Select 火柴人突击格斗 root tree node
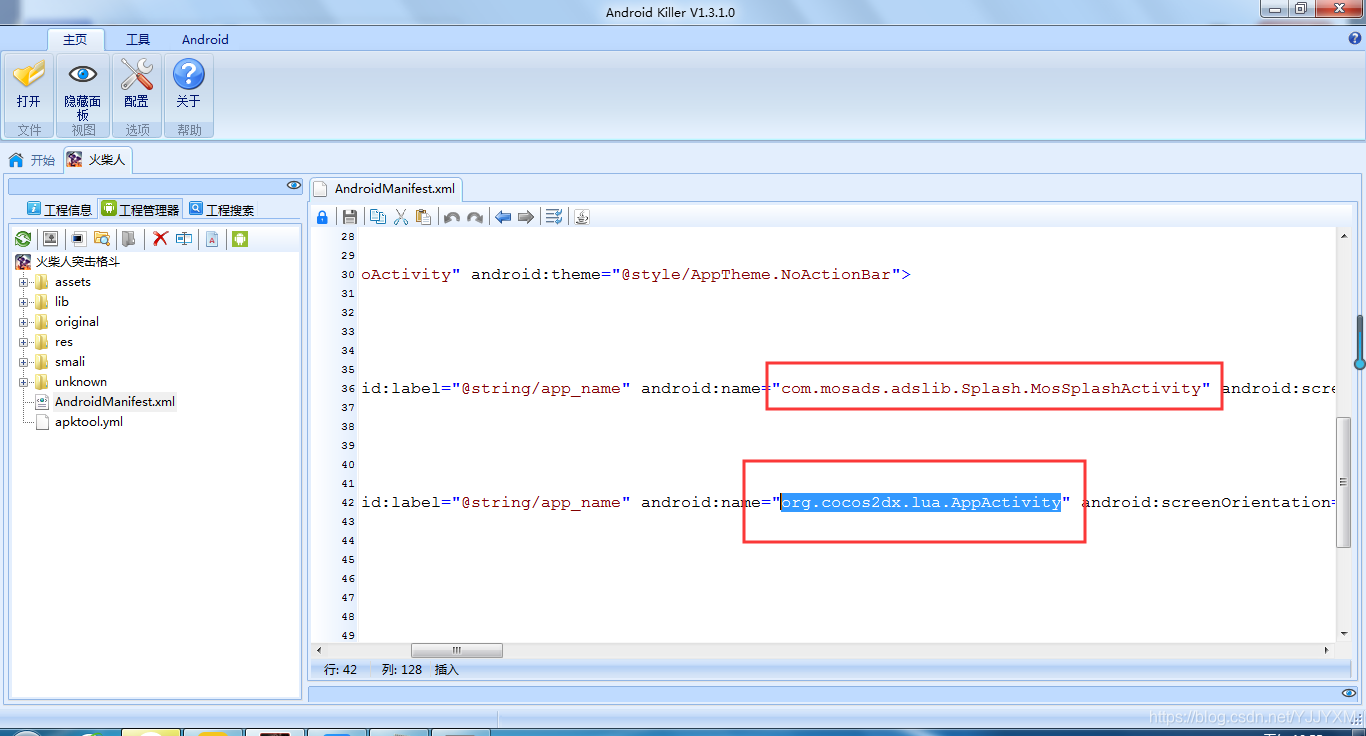This screenshot has width=1366, height=736. pyautogui.click(x=77, y=262)
